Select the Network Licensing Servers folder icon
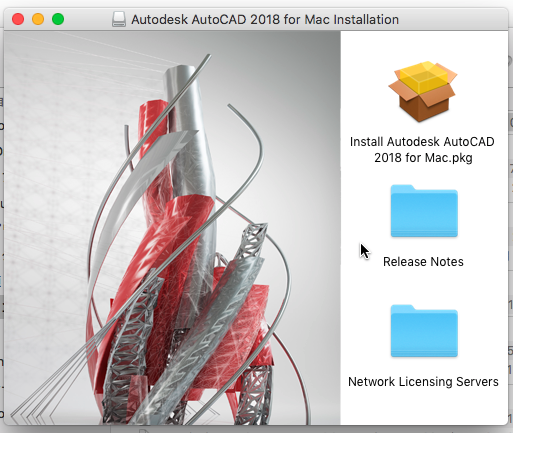The image size is (540, 476). pos(424,331)
